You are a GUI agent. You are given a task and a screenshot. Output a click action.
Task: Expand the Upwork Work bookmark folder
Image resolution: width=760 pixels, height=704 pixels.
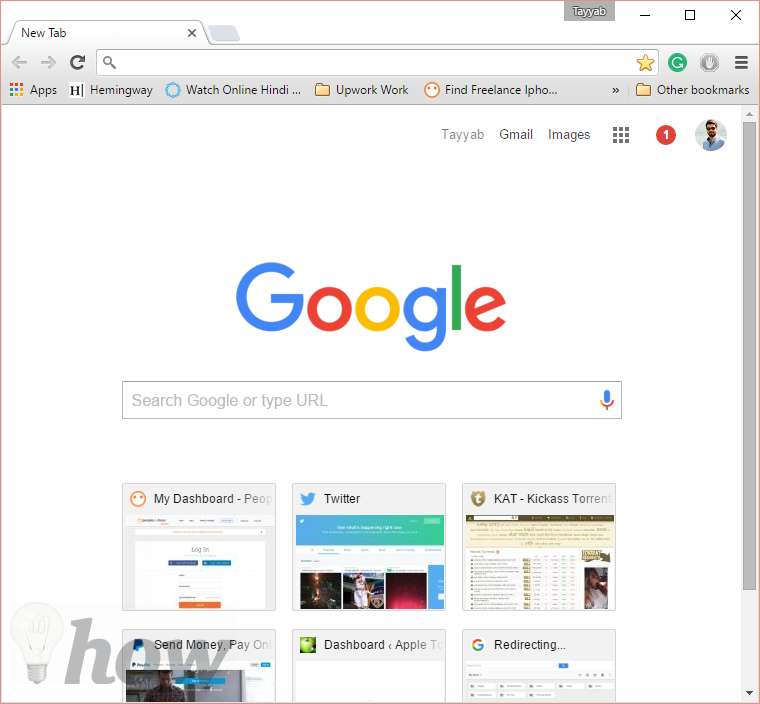(x=362, y=90)
